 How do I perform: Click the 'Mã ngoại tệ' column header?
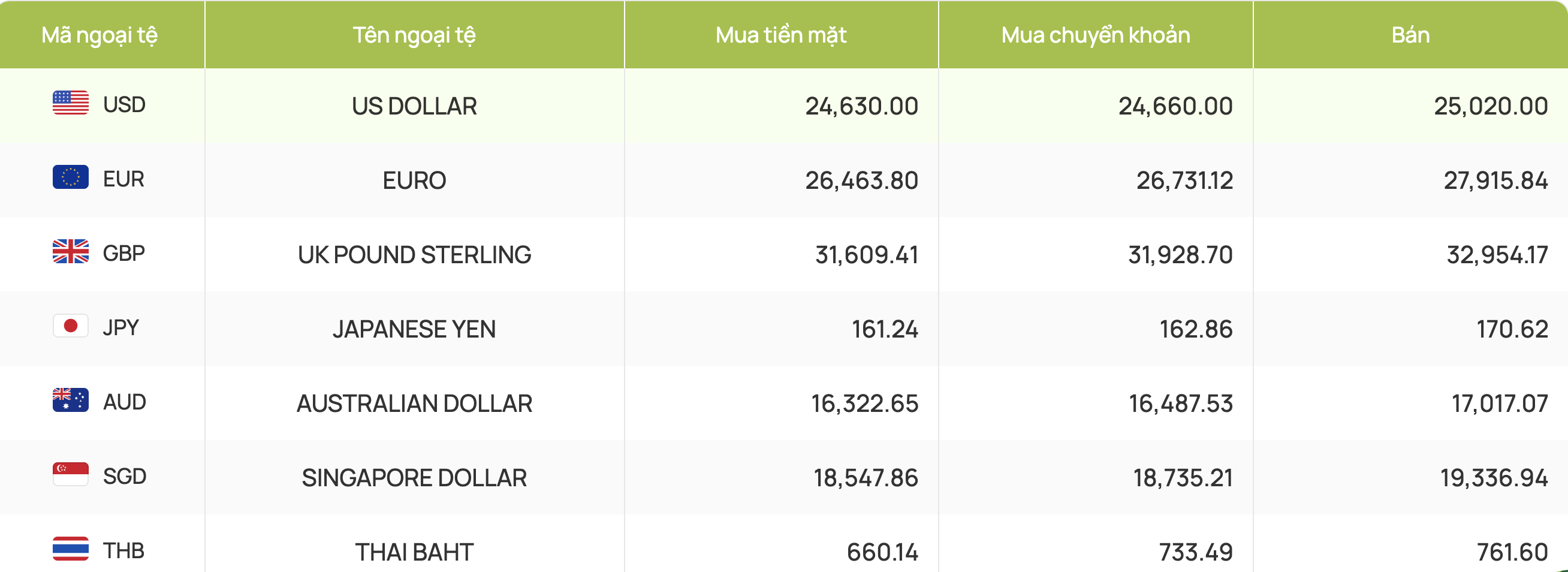pyautogui.click(x=100, y=35)
